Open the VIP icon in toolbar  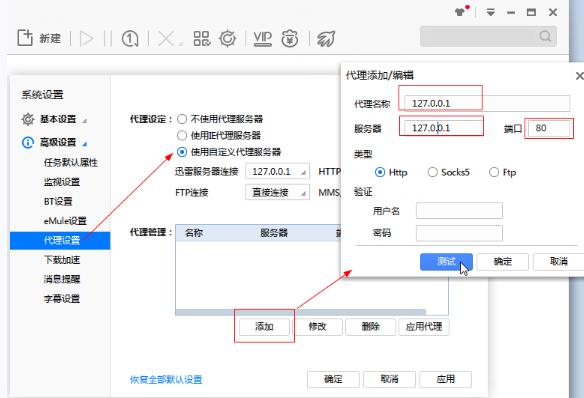click(x=263, y=38)
